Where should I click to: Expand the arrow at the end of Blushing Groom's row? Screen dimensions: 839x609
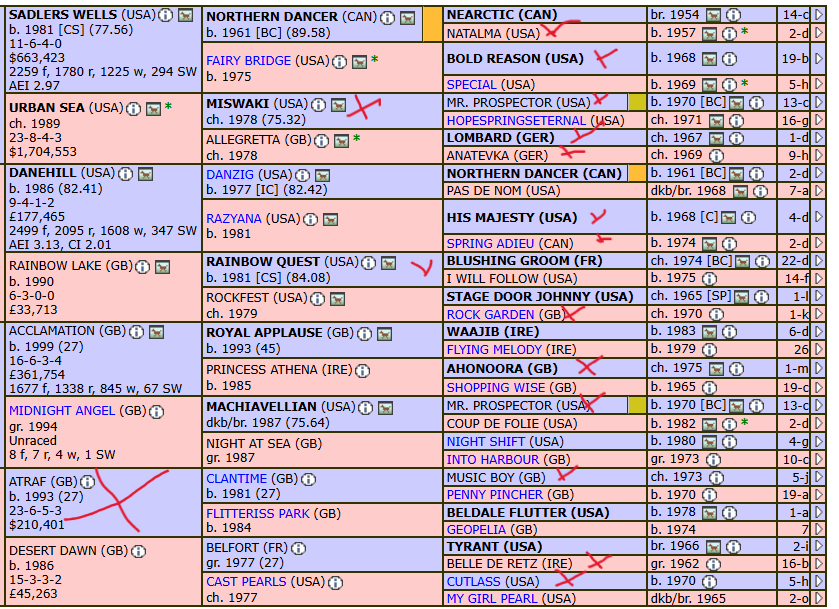(818, 260)
